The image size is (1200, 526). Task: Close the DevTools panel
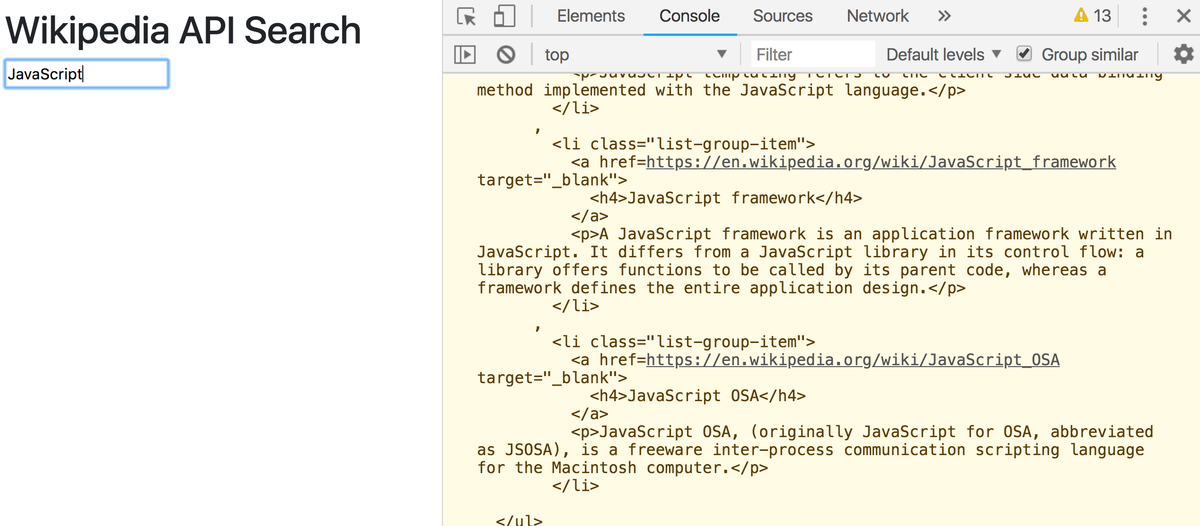click(x=1181, y=17)
